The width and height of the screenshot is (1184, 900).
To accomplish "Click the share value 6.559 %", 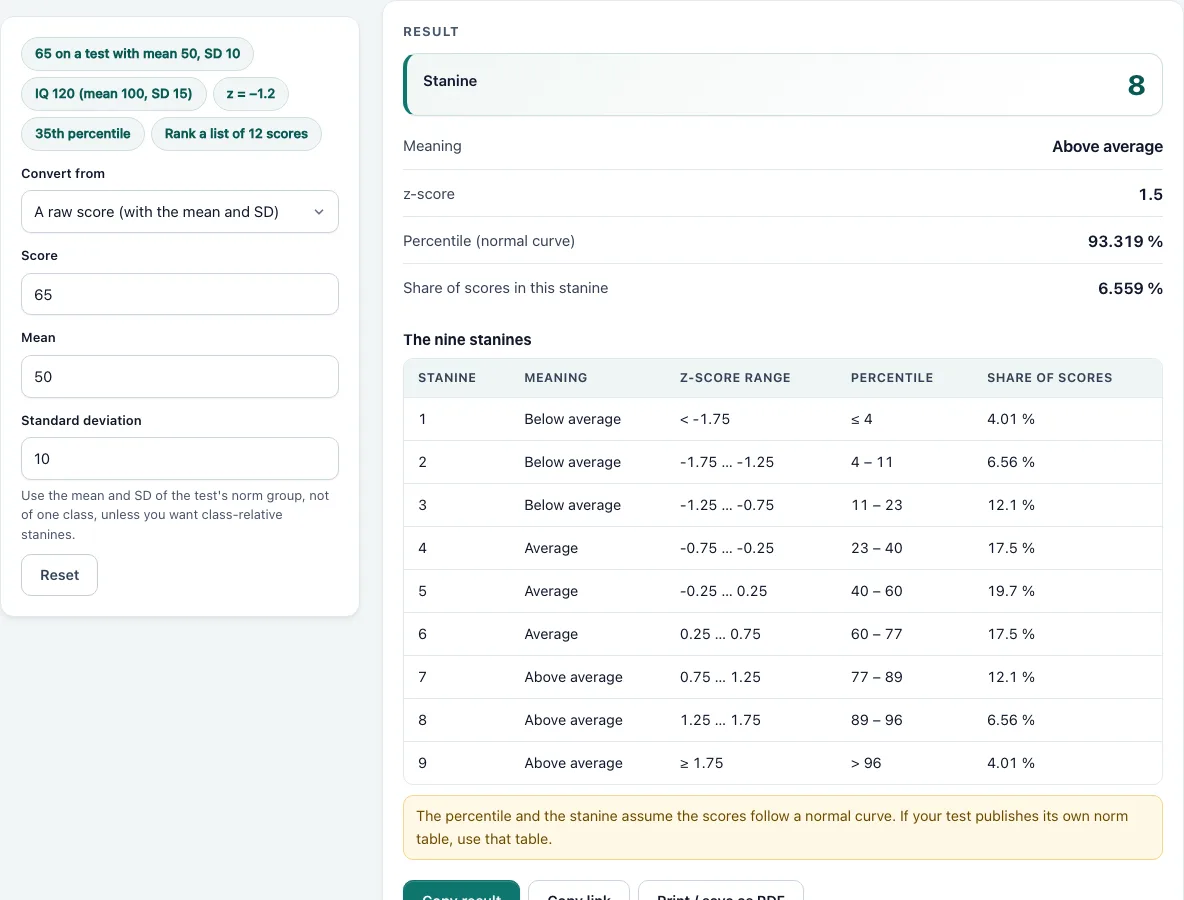I will 1130,288.
